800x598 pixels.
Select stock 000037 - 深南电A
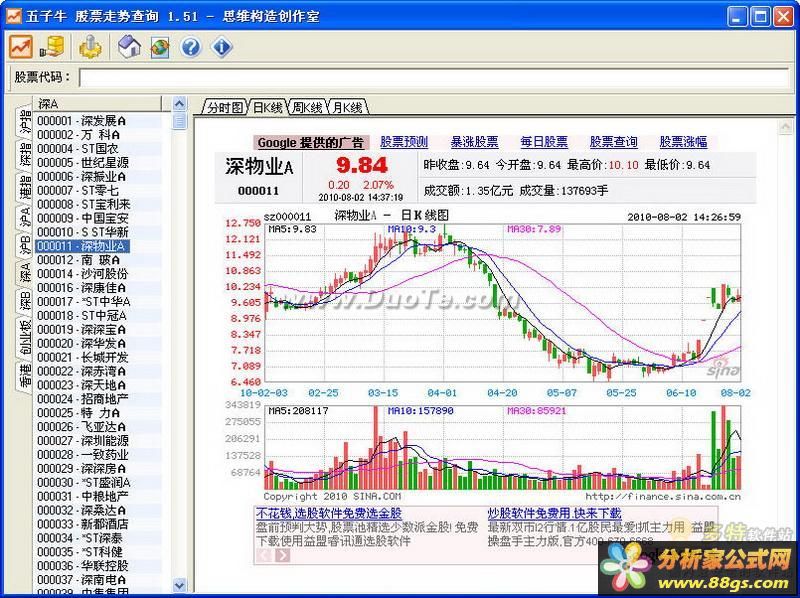[x=82, y=580]
